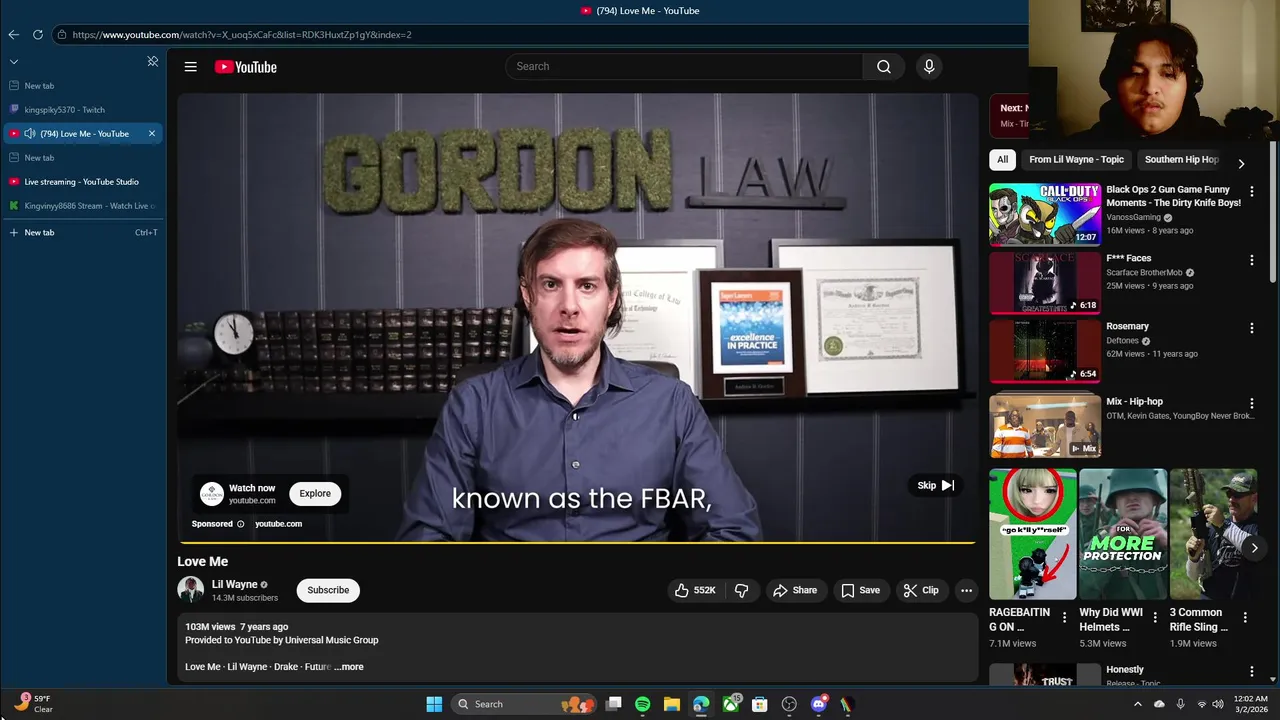Image resolution: width=1280 pixels, height=720 pixels.
Task: Start voice search with microphone icon
Action: [x=929, y=66]
